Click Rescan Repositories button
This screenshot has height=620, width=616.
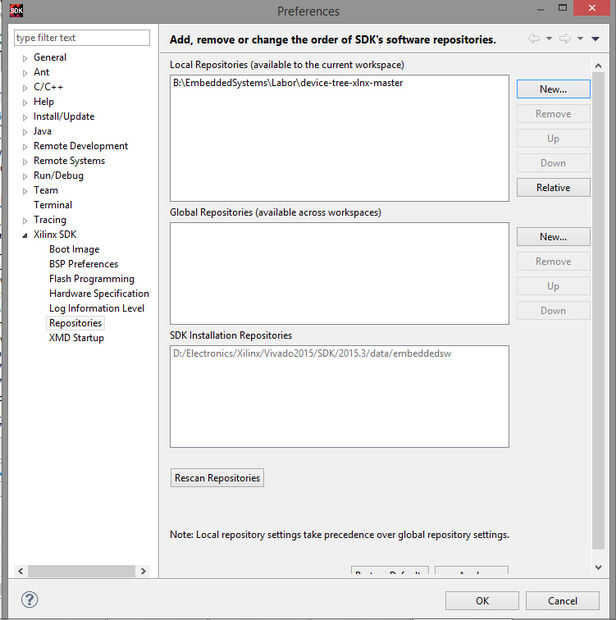click(217, 478)
